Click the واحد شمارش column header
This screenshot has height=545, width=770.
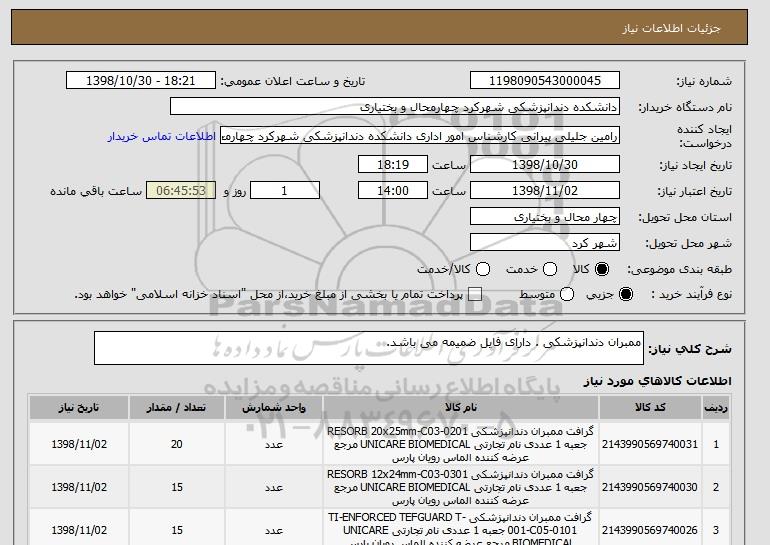(274, 408)
